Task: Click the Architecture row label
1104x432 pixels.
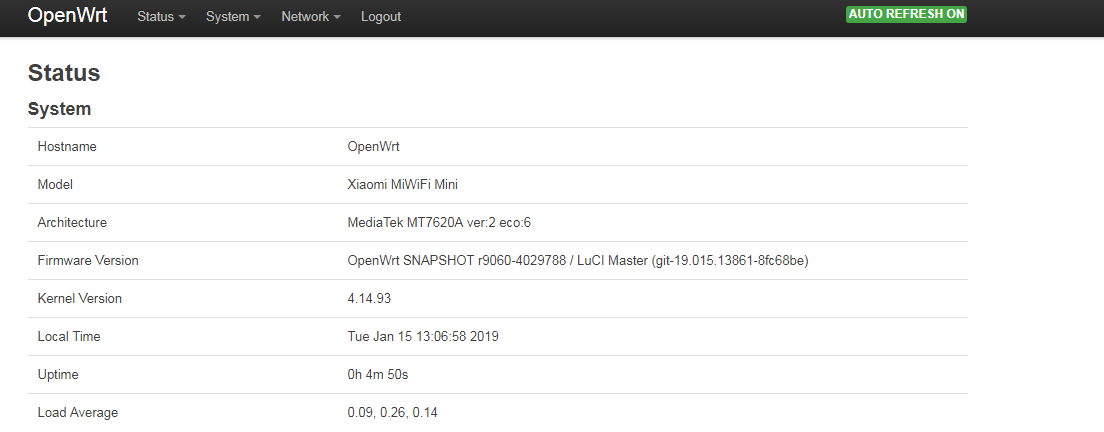Action: tap(72, 222)
